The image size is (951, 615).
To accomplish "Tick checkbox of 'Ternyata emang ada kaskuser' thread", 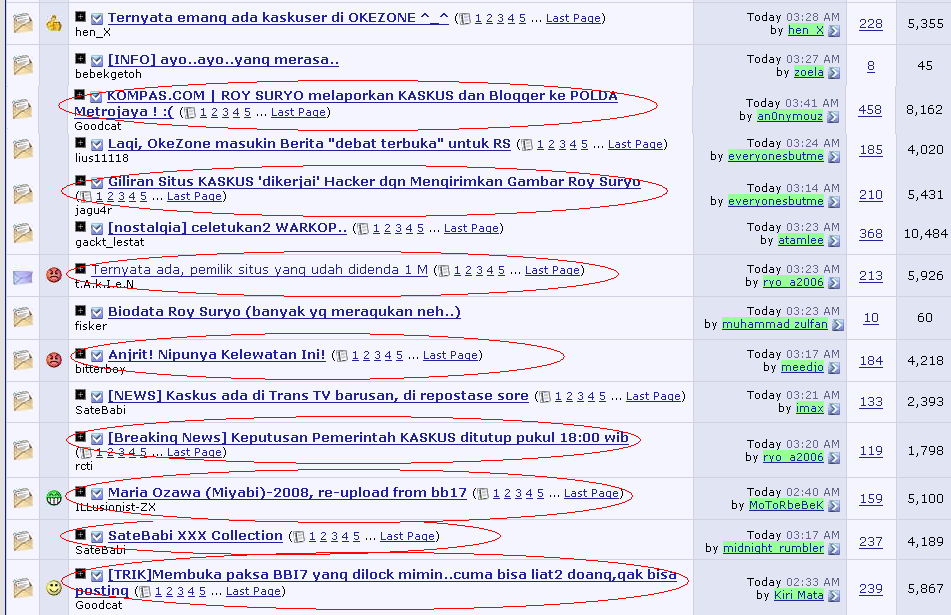I will pos(97,19).
